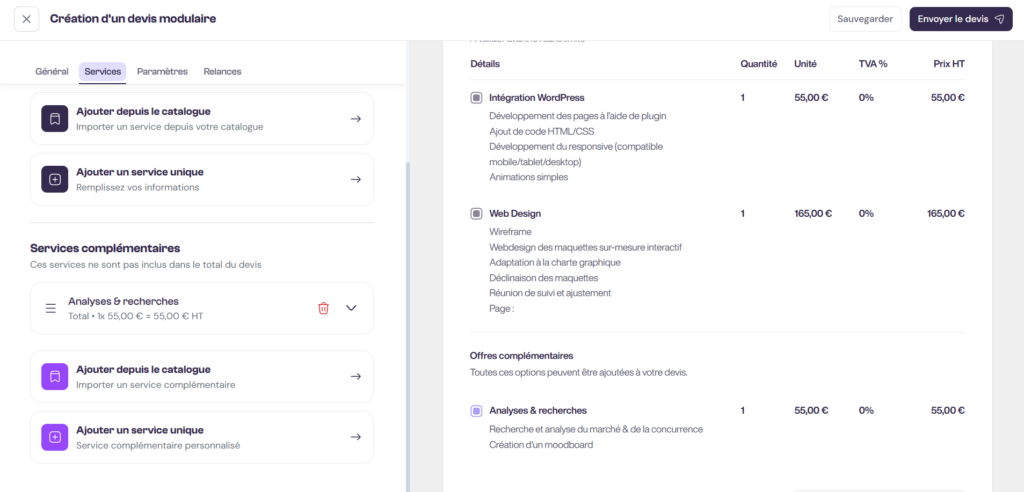Click the Envoyer le devis button label

tap(953, 19)
